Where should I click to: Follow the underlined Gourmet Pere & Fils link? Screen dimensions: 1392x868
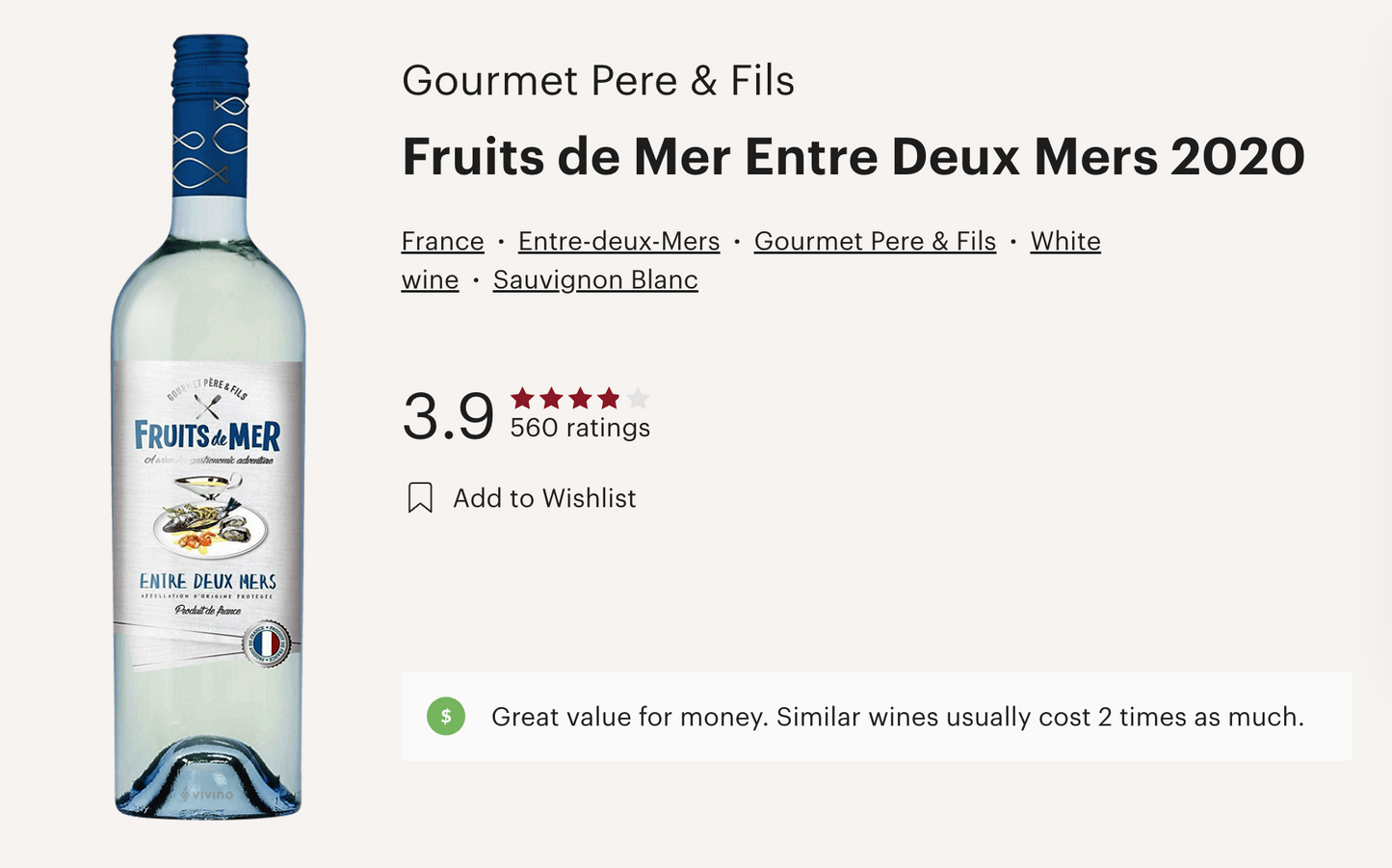[x=875, y=241]
